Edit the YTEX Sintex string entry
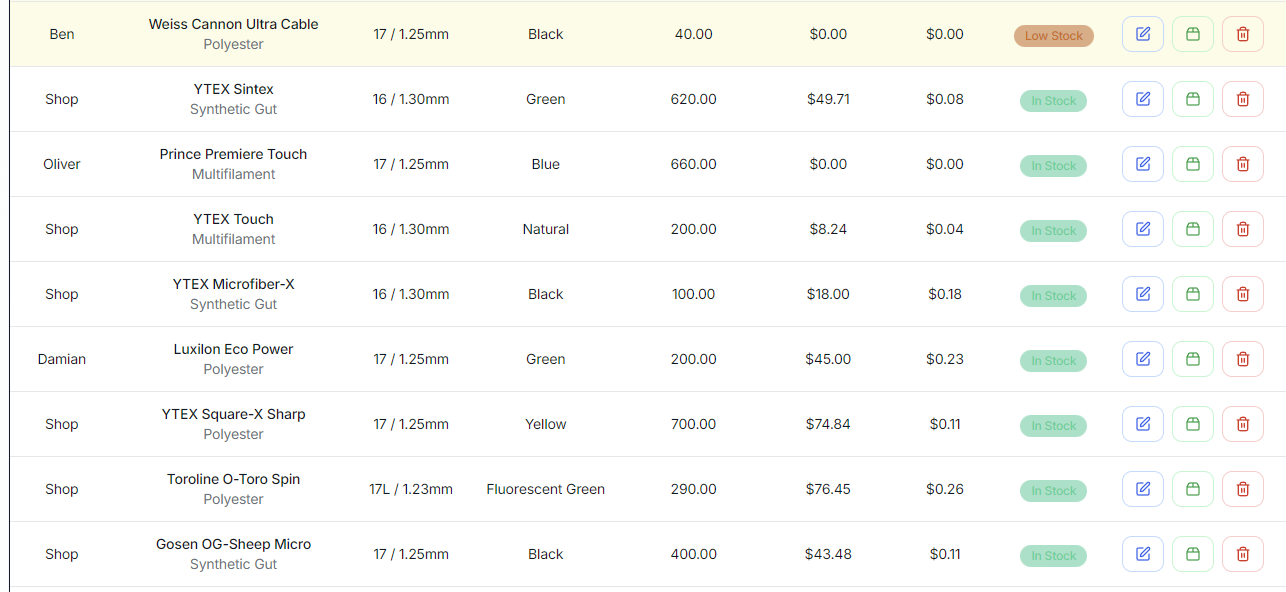This screenshot has width=1286, height=592. (1143, 99)
